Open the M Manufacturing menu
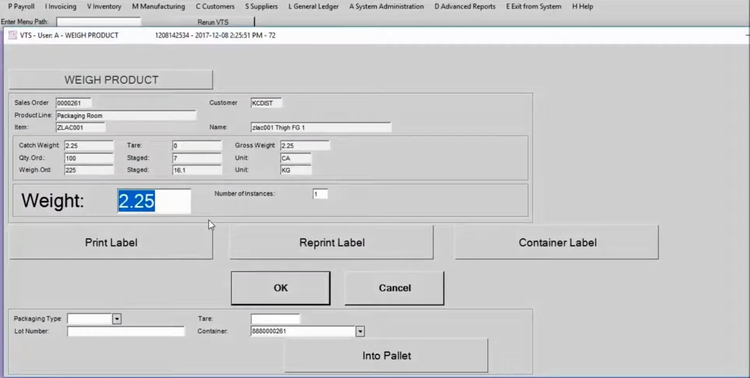Viewport: 750px width, 378px height. point(158,7)
